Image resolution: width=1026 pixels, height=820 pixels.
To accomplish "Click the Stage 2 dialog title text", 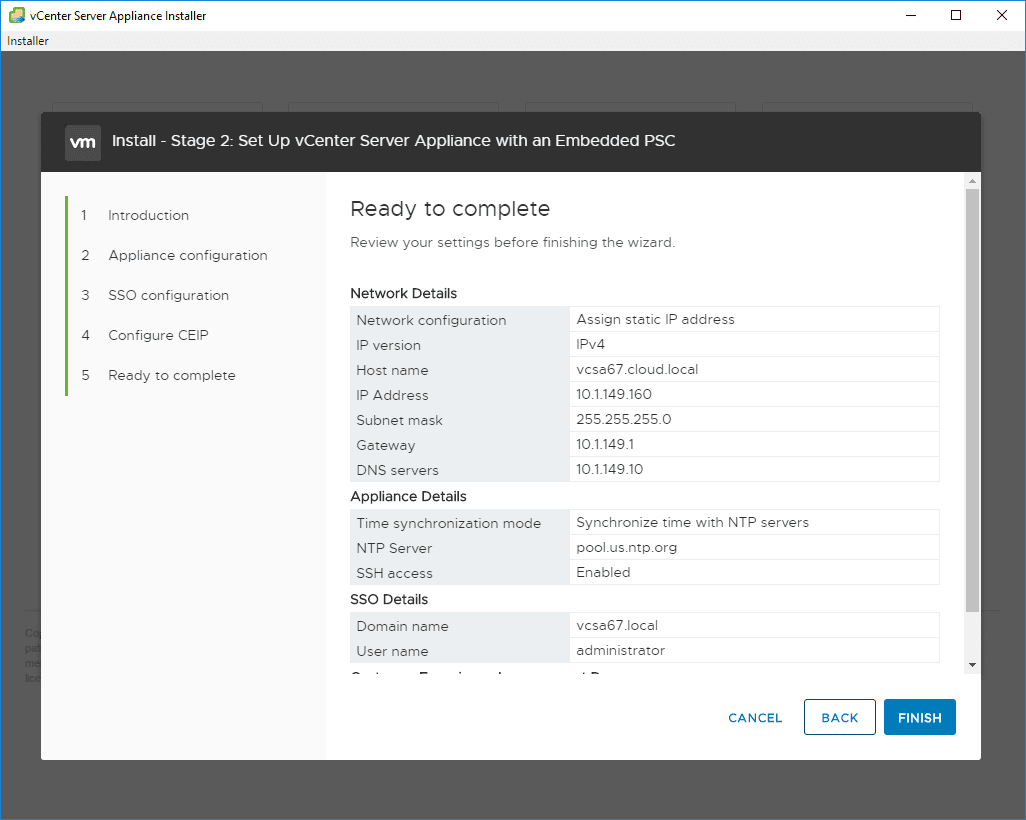I will pos(393,141).
